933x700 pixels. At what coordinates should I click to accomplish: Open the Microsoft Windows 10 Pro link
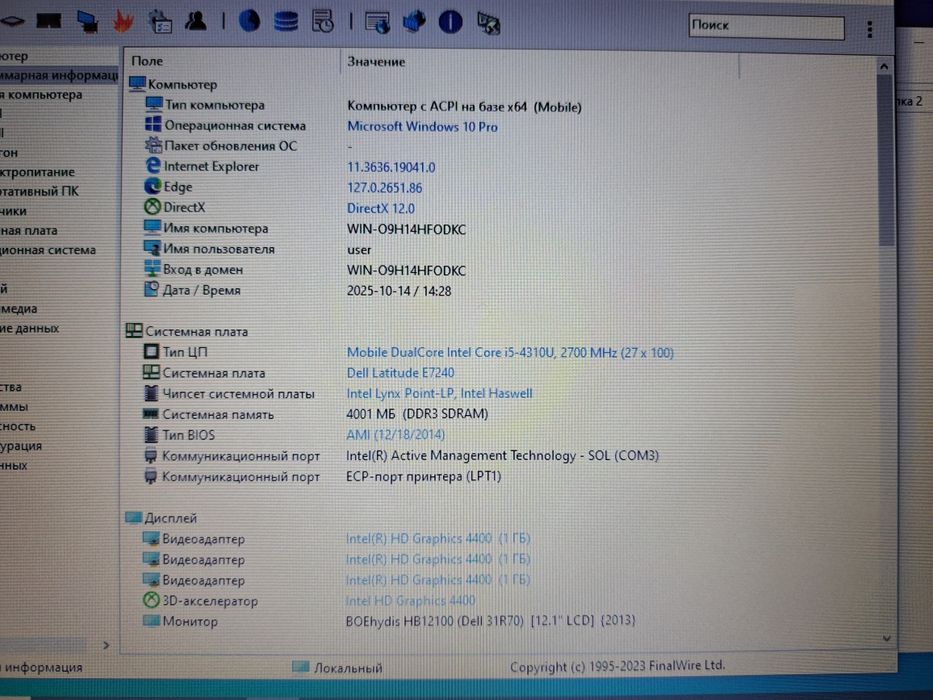coord(422,127)
